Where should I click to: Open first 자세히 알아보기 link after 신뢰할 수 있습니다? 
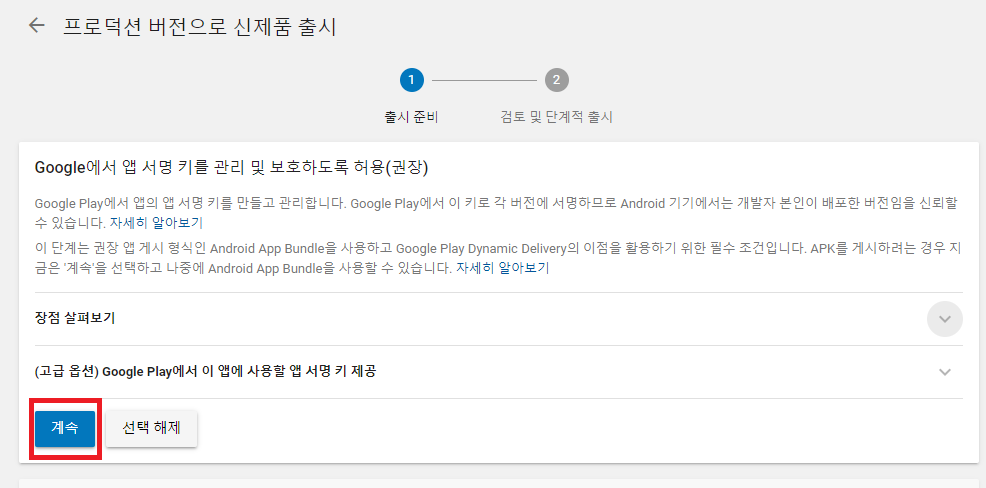click(x=157, y=223)
